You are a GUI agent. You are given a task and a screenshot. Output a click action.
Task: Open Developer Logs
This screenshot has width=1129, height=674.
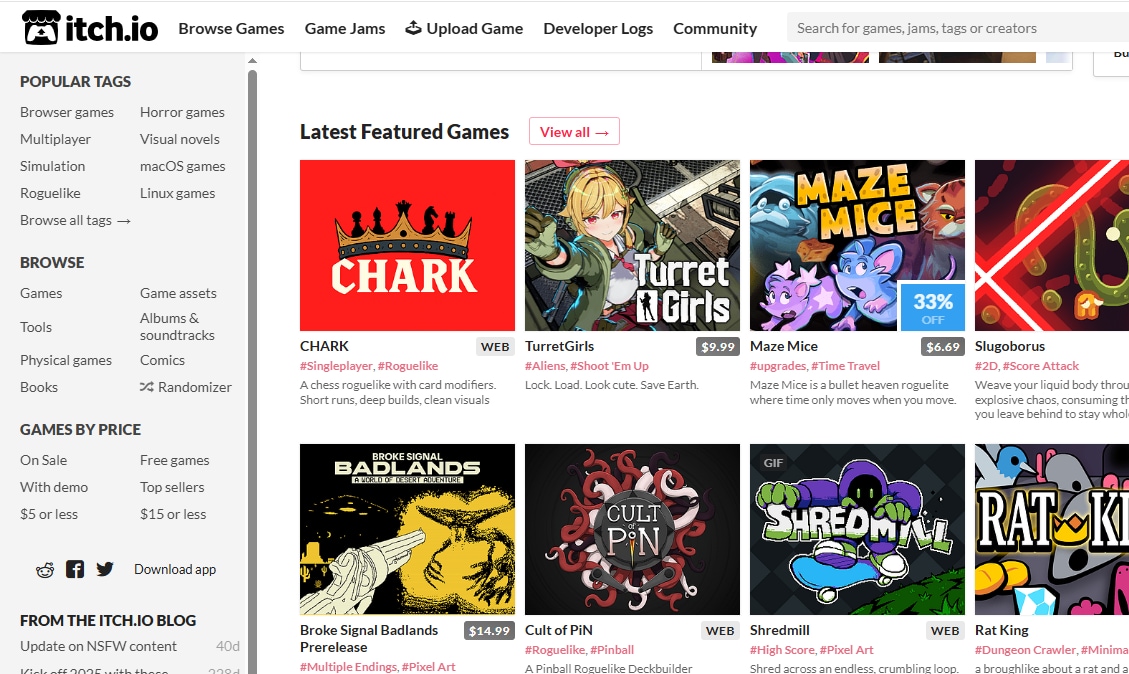coord(598,29)
